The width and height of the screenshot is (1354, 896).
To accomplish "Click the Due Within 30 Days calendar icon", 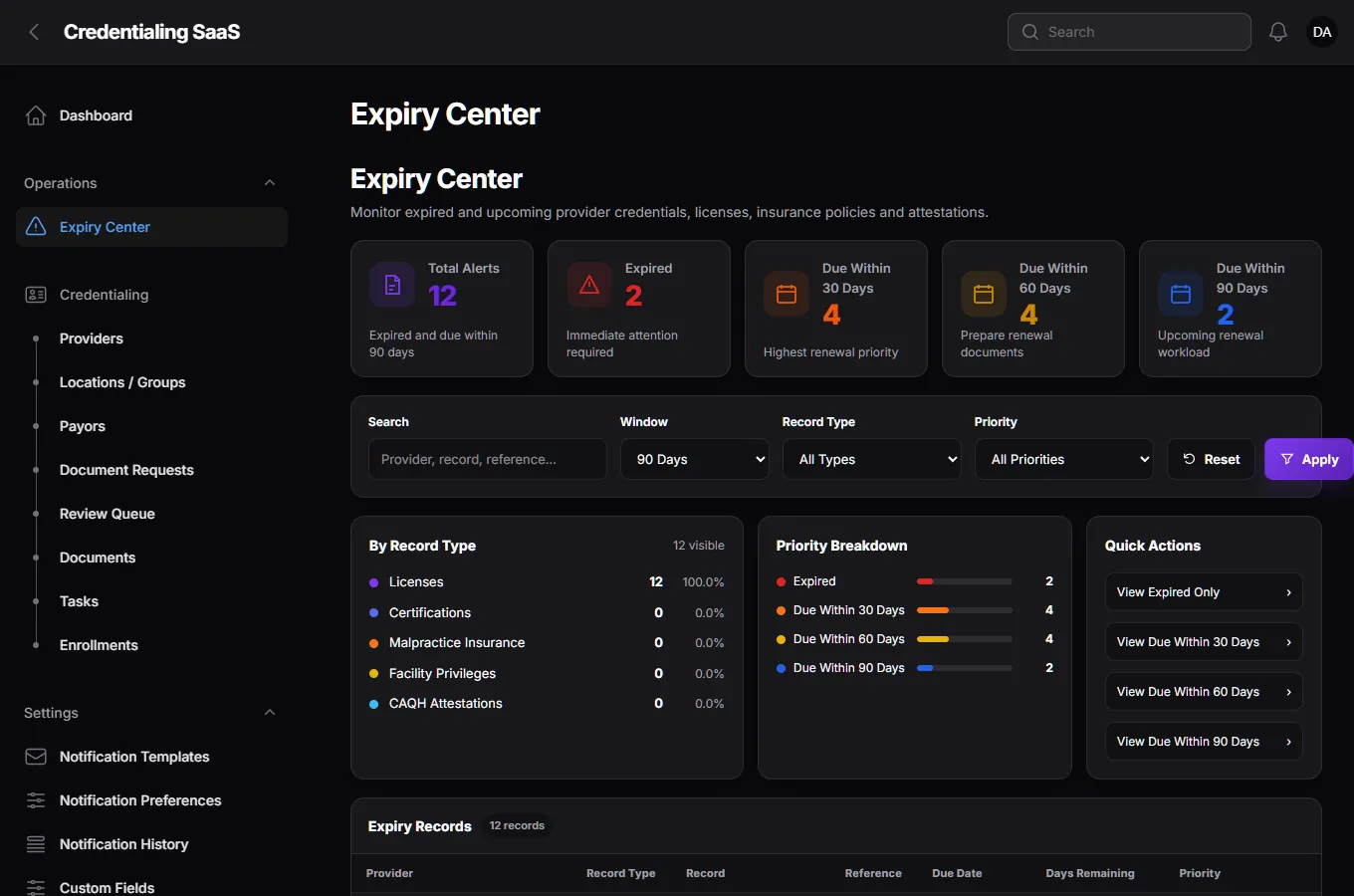I will [787, 294].
